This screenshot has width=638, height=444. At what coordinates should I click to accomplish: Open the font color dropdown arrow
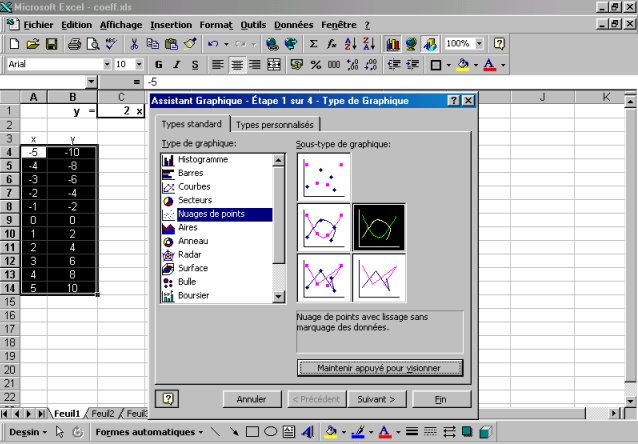503,65
